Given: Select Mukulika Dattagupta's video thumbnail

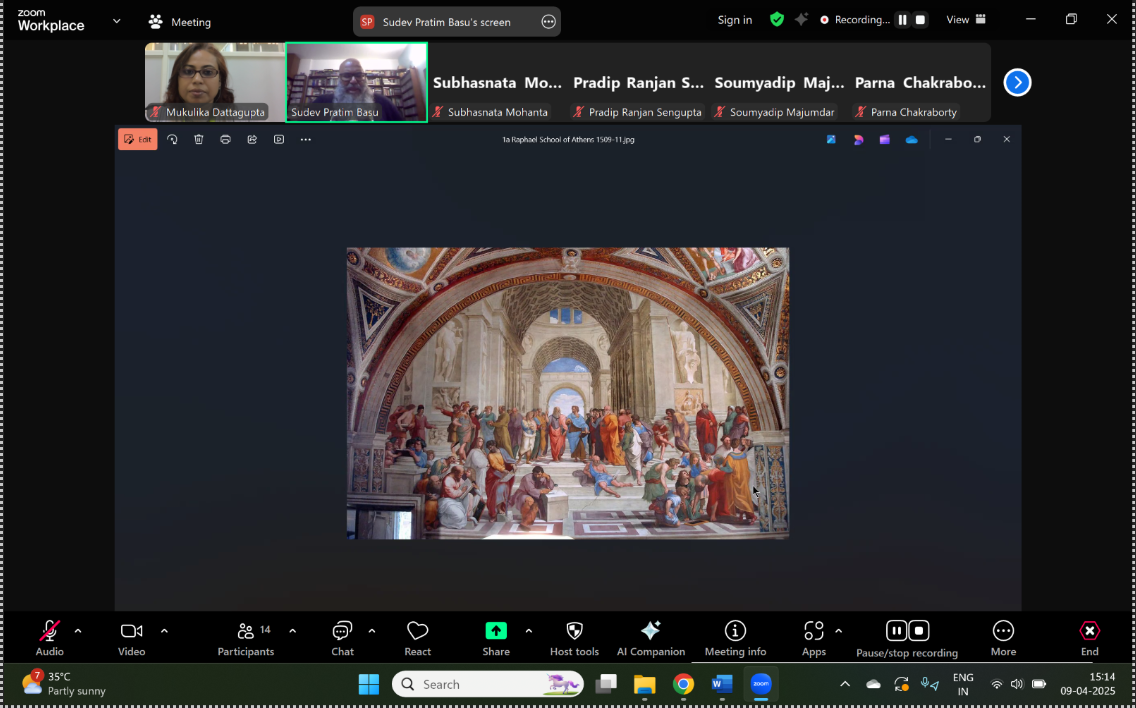Looking at the screenshot, I should (x=214, y=82).
